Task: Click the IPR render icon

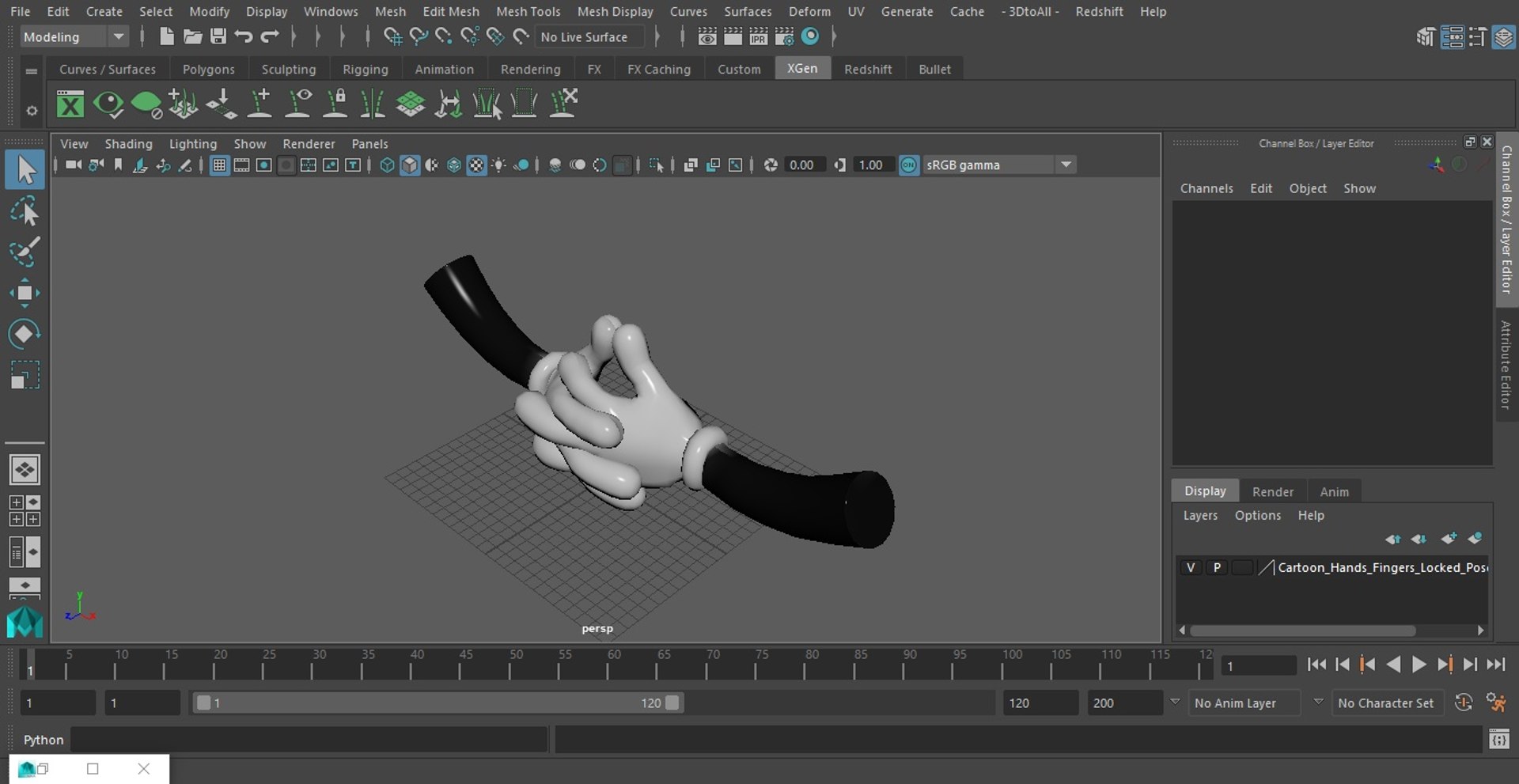Action: click(x=759, y=36)
